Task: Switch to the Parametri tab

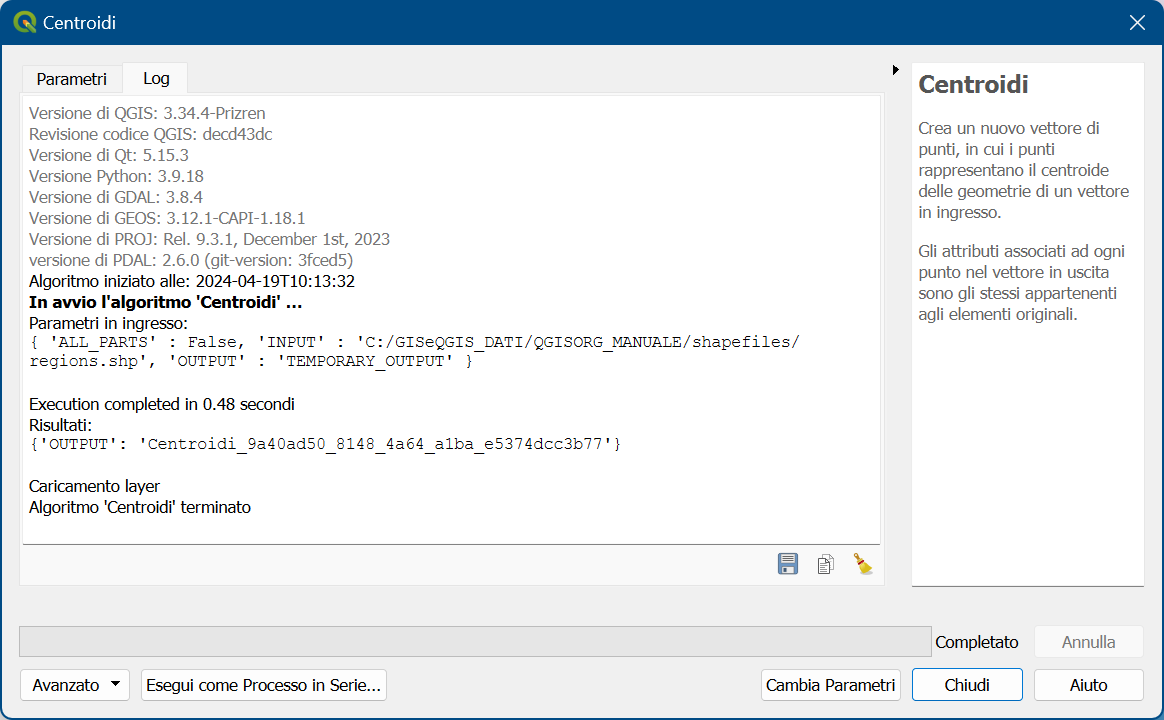Action: point(71,79)
